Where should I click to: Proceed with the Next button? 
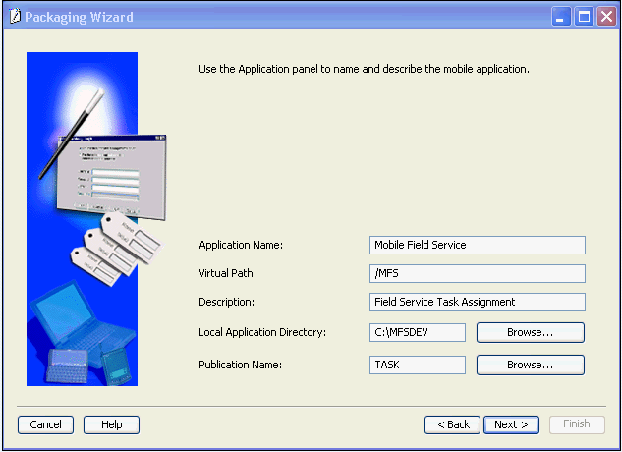(x=511, y=425)
